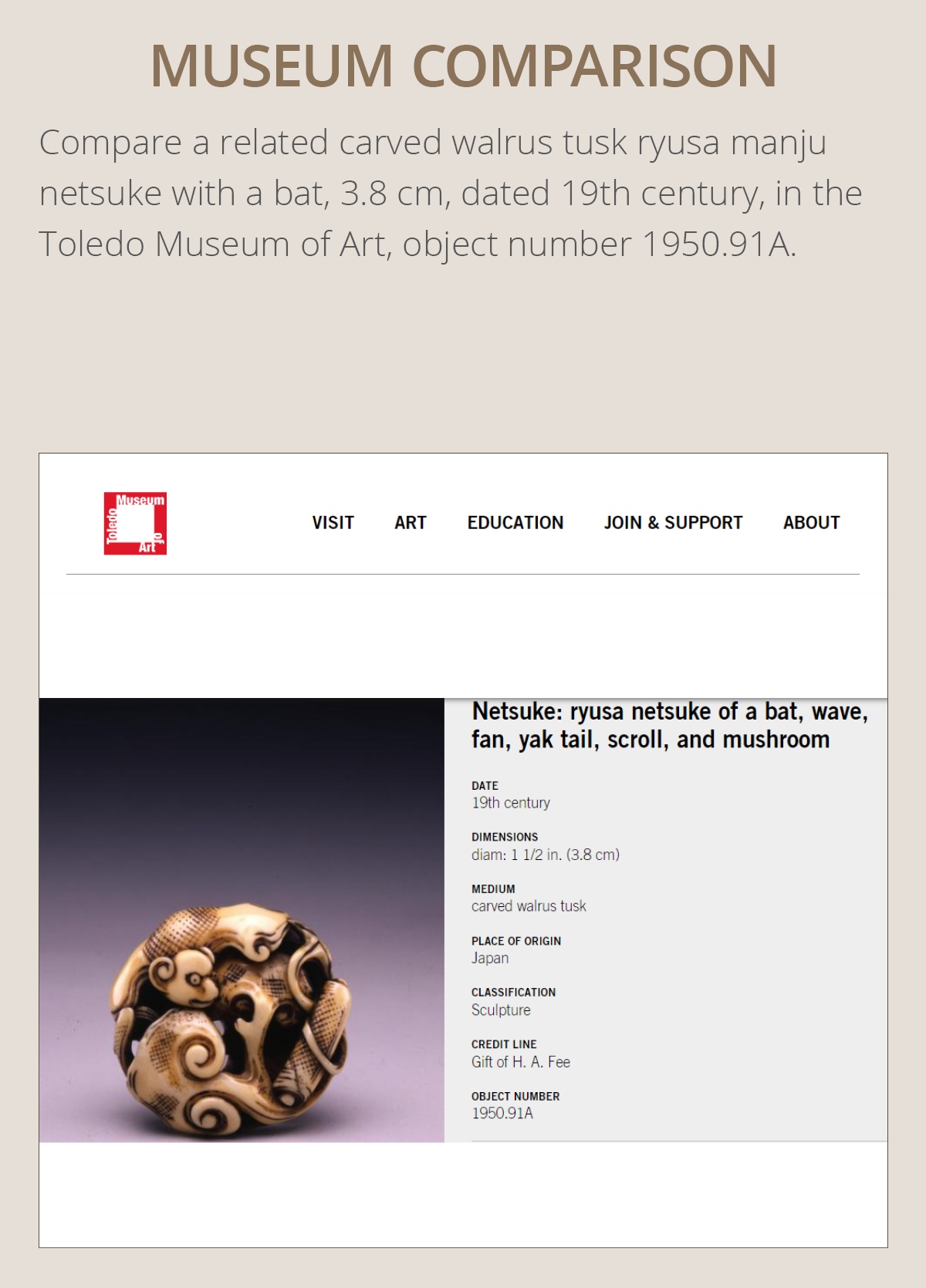
Task: Select the Gift of H. A. Fee credit line
Action: pyautogui.click(x=522, y=1061)
